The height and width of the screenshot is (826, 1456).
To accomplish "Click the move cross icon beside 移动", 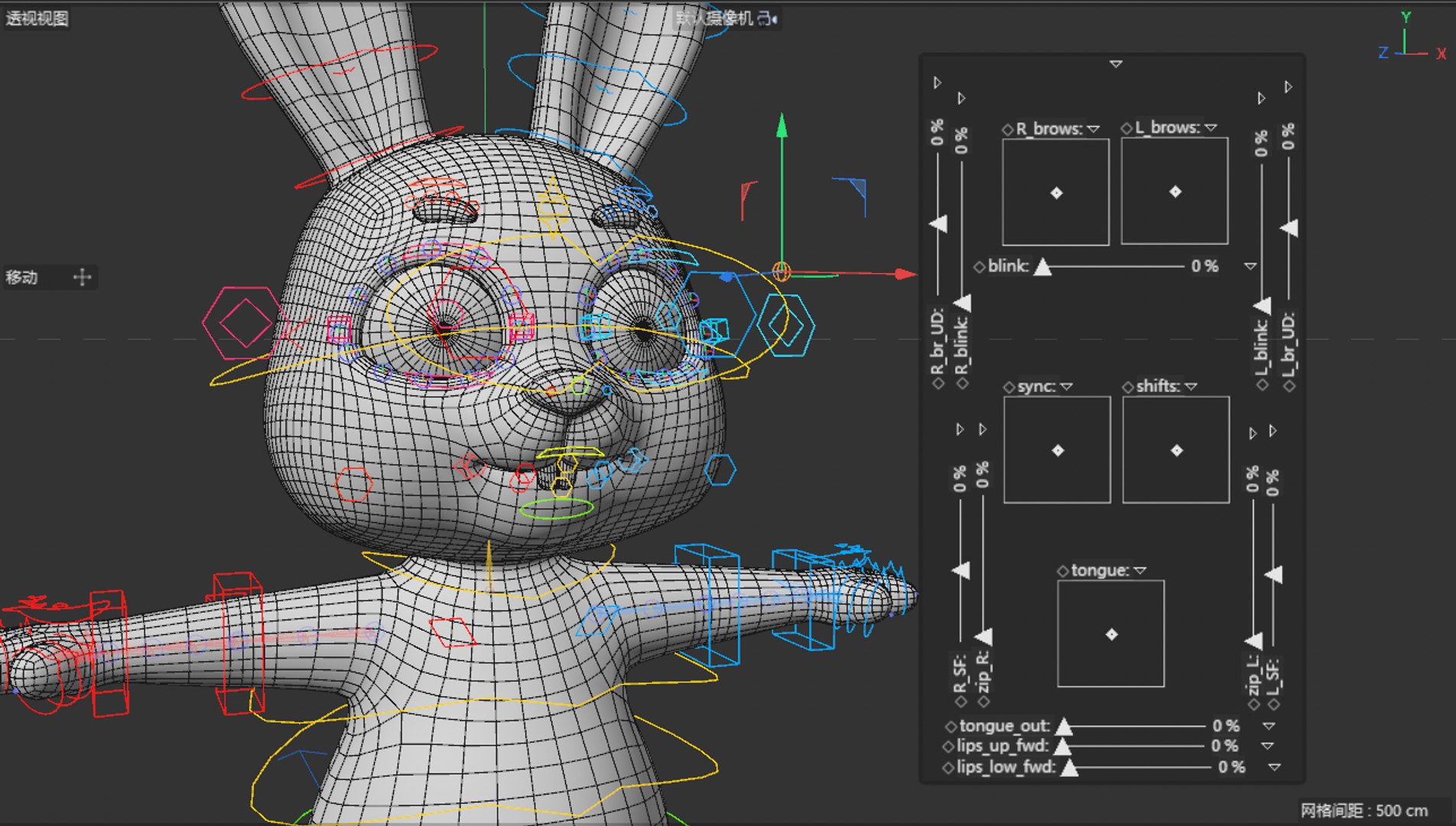I will click(82, 277).
